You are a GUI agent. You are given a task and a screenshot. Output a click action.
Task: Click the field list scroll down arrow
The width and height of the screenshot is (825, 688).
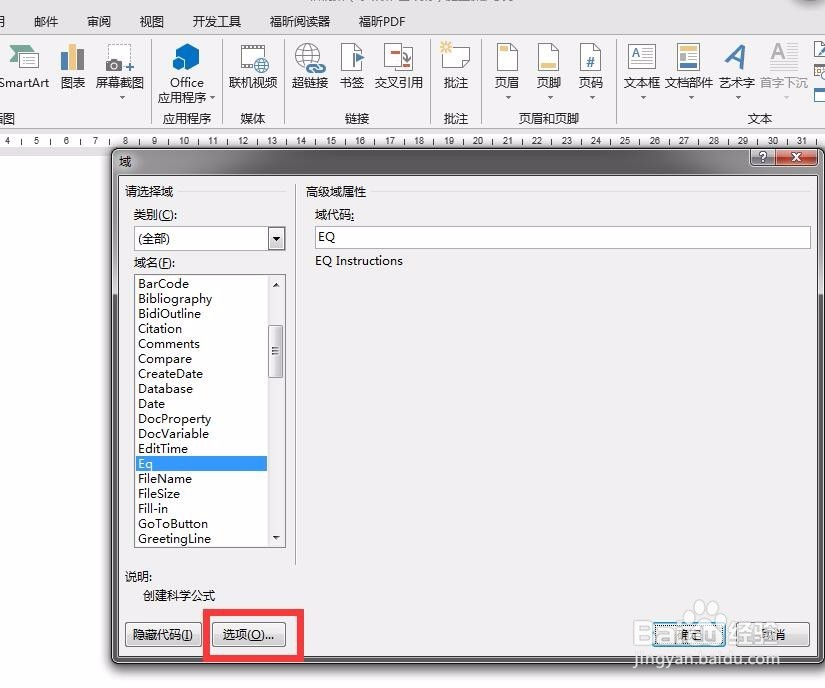coord(276,538)
